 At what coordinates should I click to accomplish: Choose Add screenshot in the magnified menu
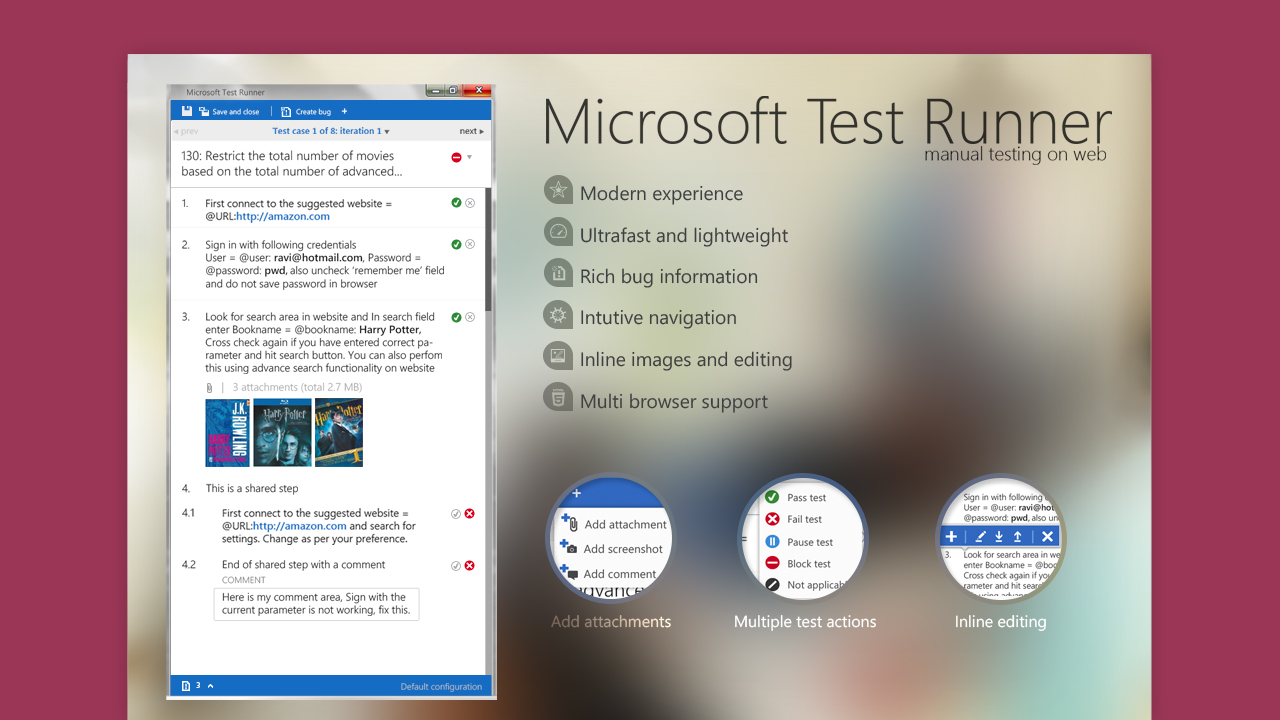[x=613, y=549]
